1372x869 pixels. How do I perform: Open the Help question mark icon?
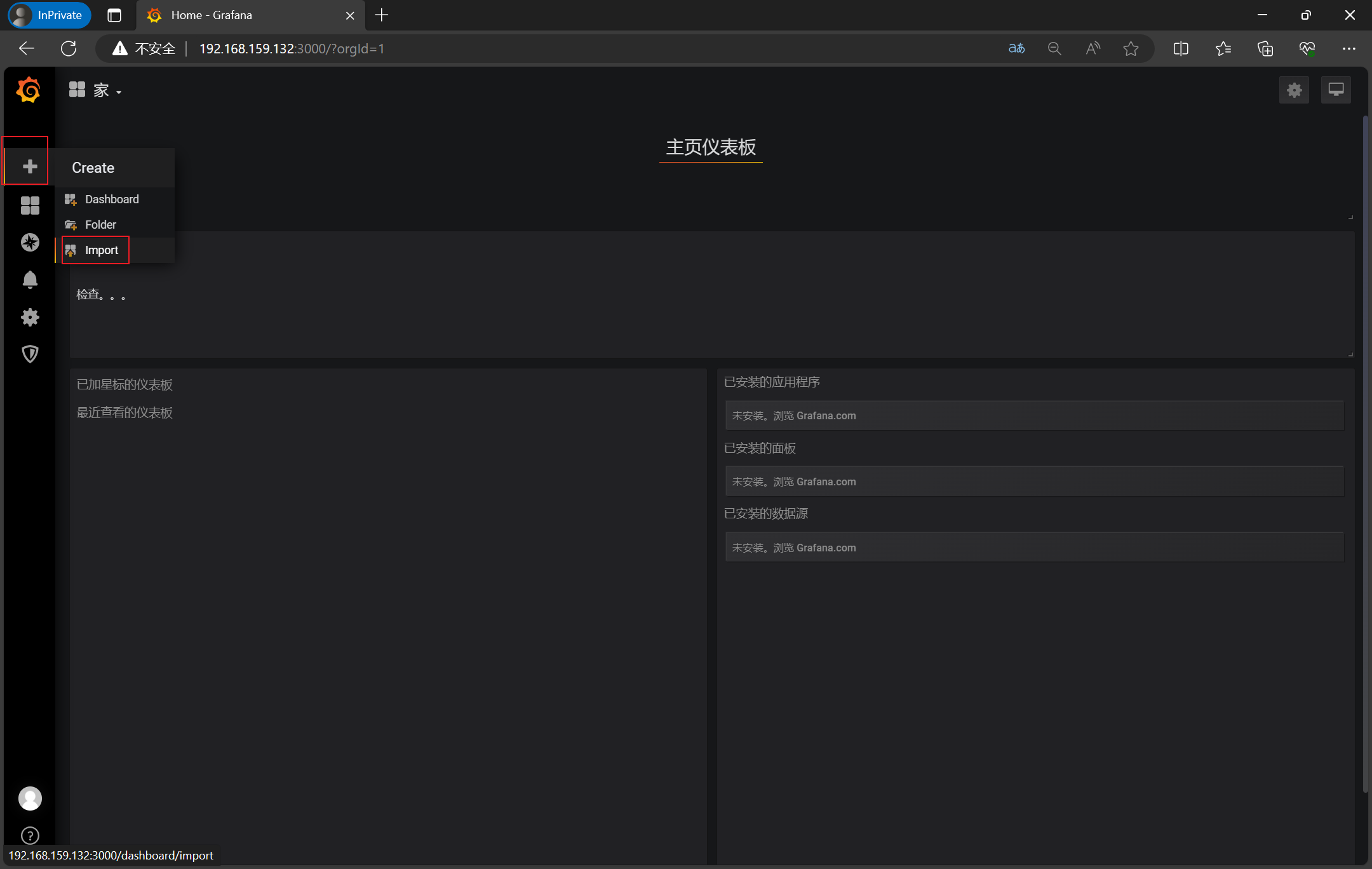pos(29,835)
